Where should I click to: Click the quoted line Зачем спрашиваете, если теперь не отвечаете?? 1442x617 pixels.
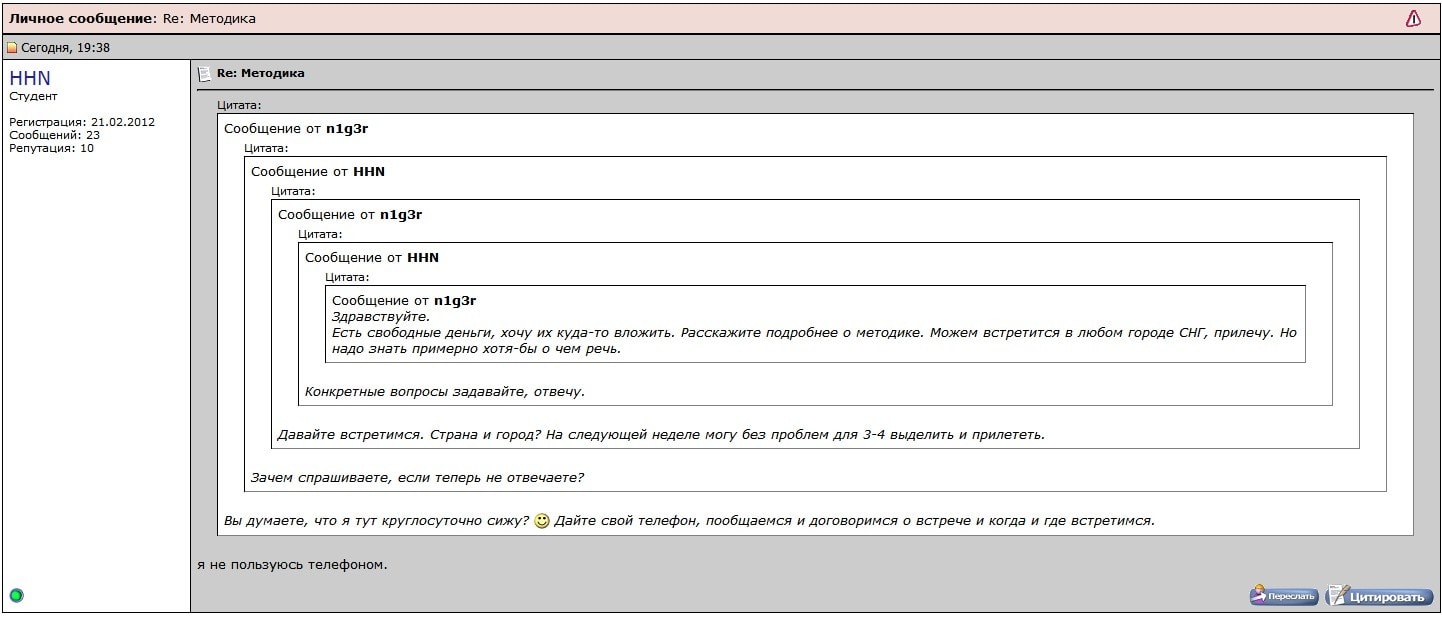pos(417,477)
